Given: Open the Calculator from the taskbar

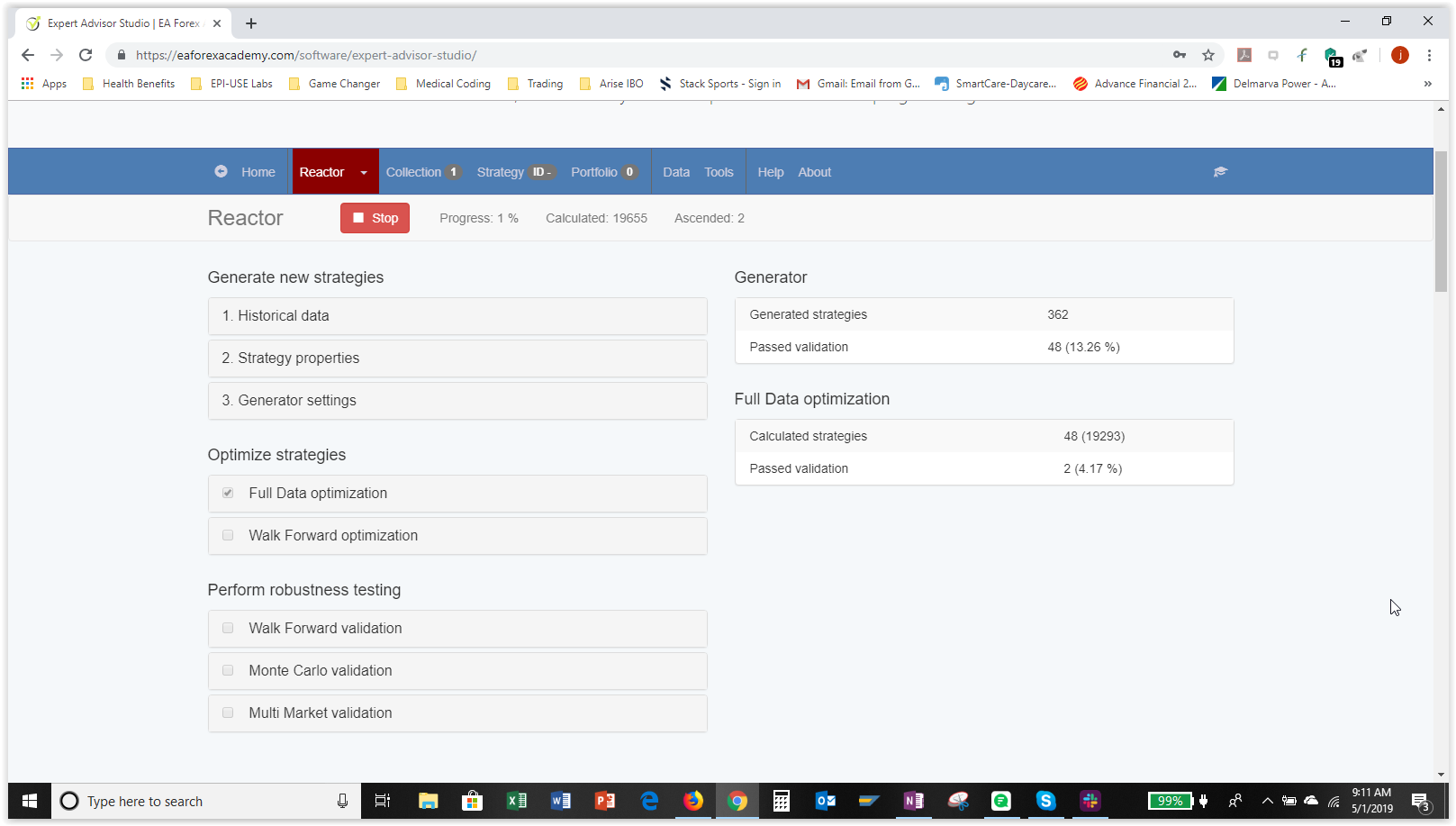Looking at the screenshot, I should click(782, 801).
